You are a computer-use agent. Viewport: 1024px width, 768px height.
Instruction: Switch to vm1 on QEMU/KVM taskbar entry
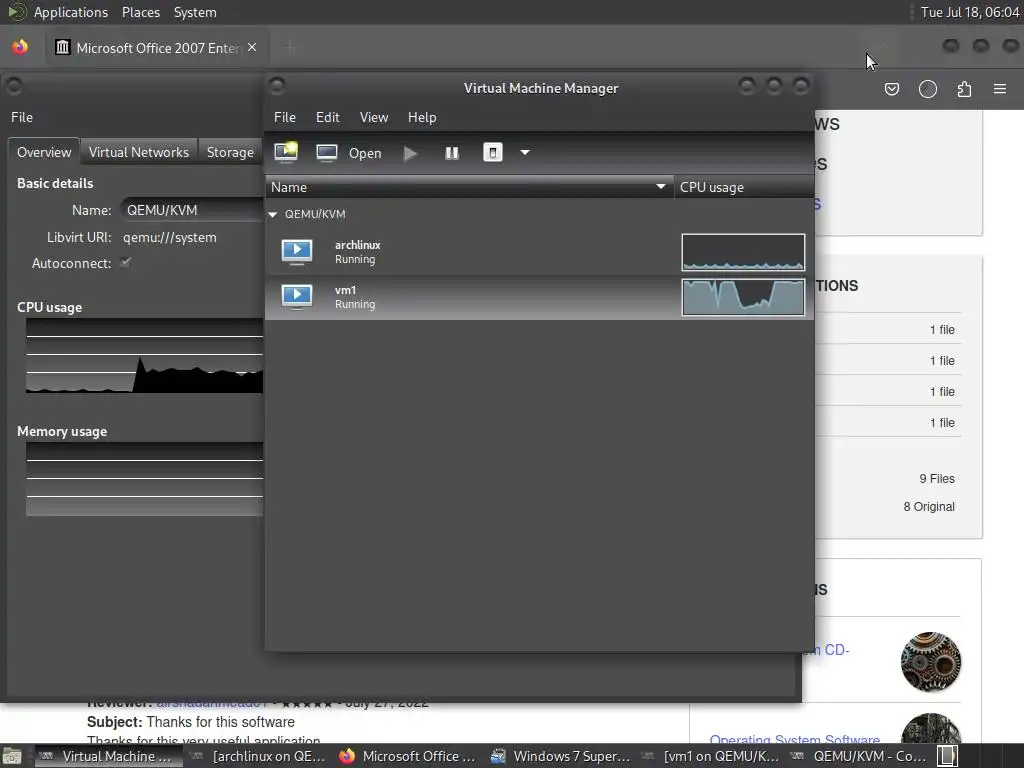[x=711, y=756]
